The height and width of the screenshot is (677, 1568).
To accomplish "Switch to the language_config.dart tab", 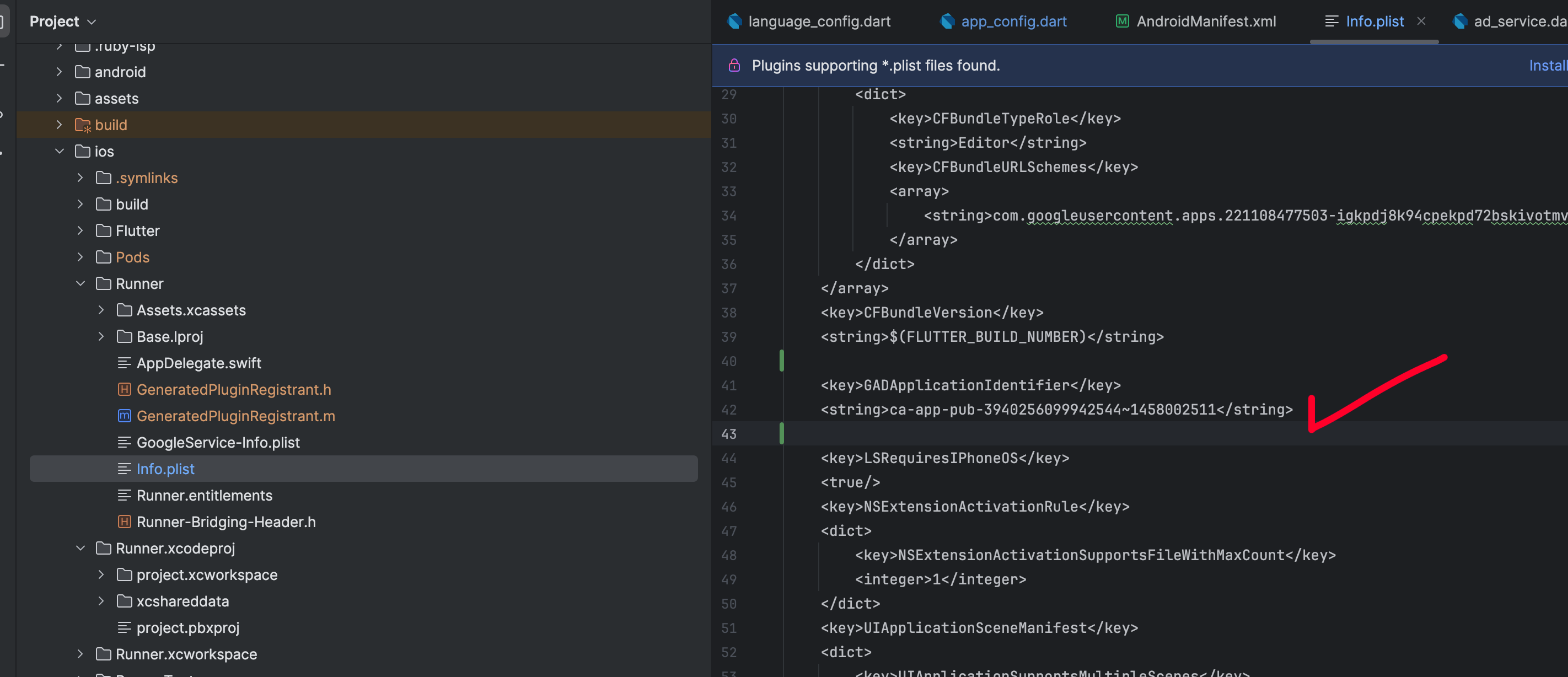I will [x=809, y=22].
